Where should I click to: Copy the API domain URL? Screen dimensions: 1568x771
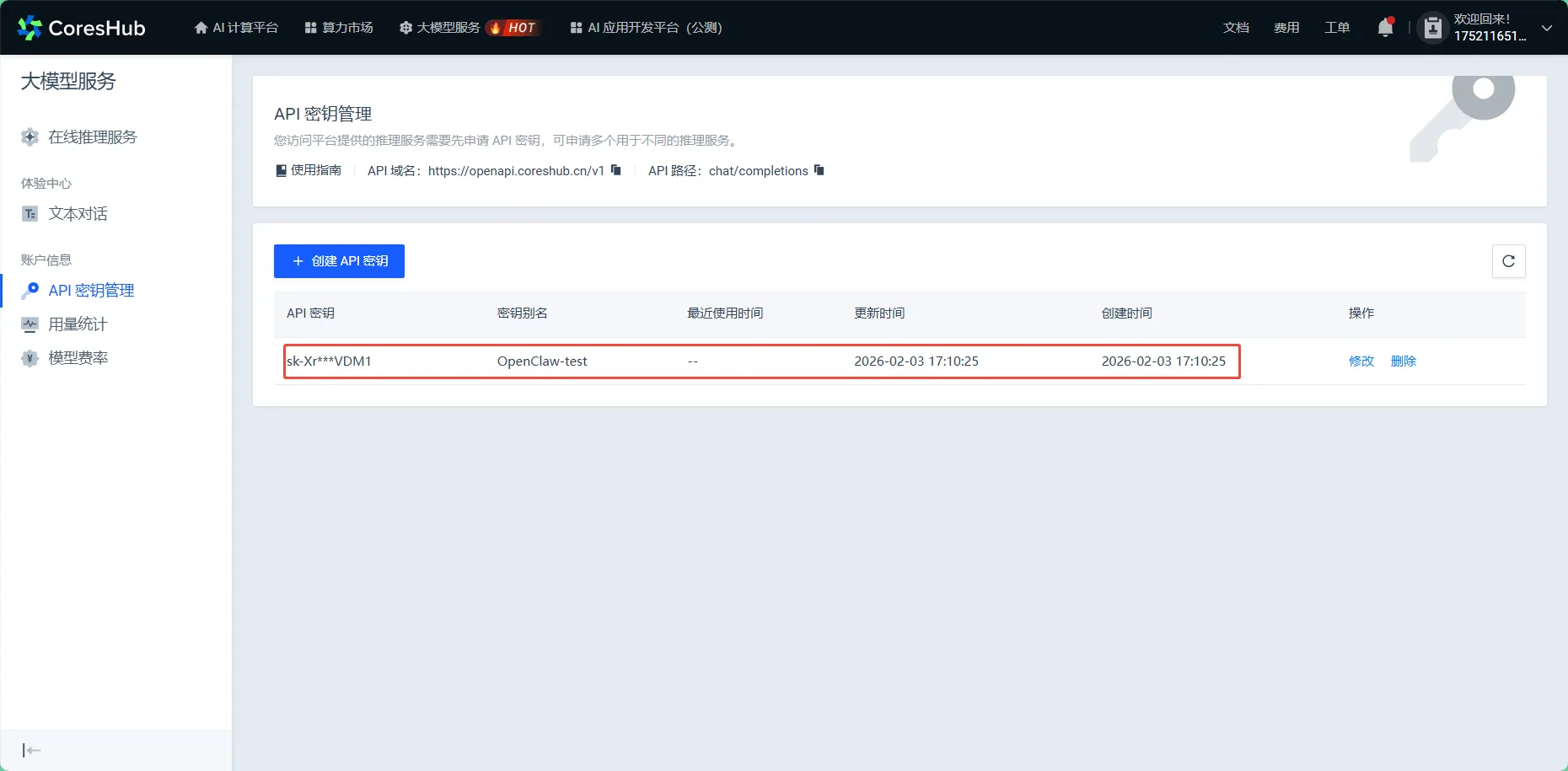616,170
